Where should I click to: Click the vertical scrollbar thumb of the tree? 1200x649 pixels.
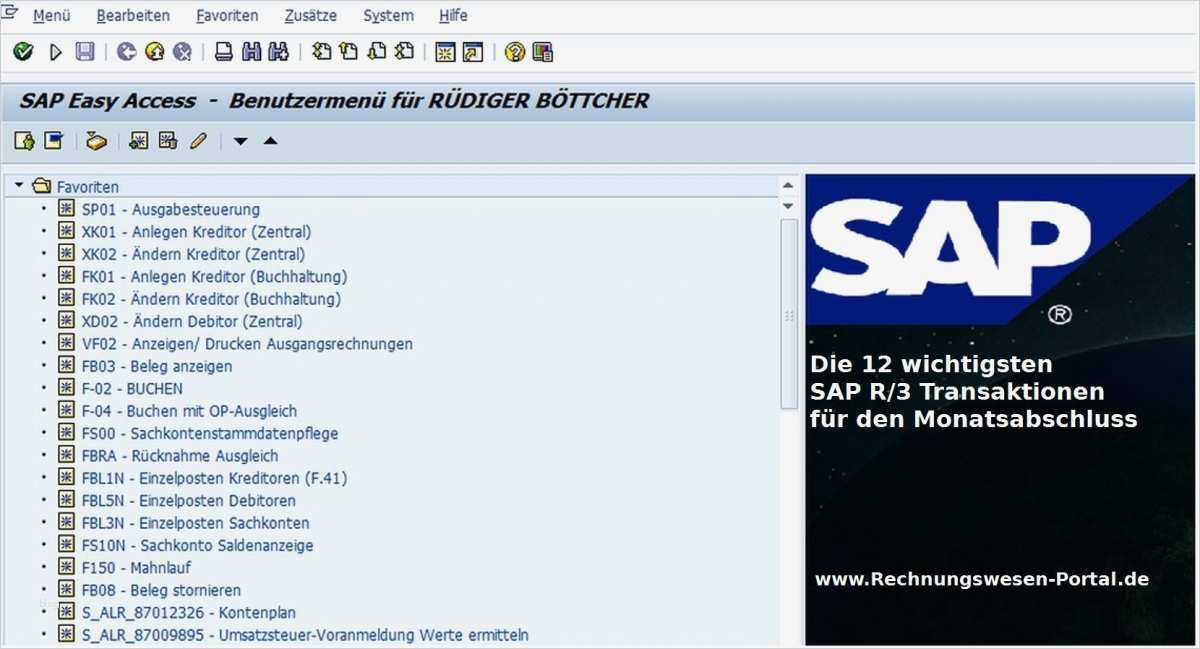pyautogui.click(x=789, y=313)
